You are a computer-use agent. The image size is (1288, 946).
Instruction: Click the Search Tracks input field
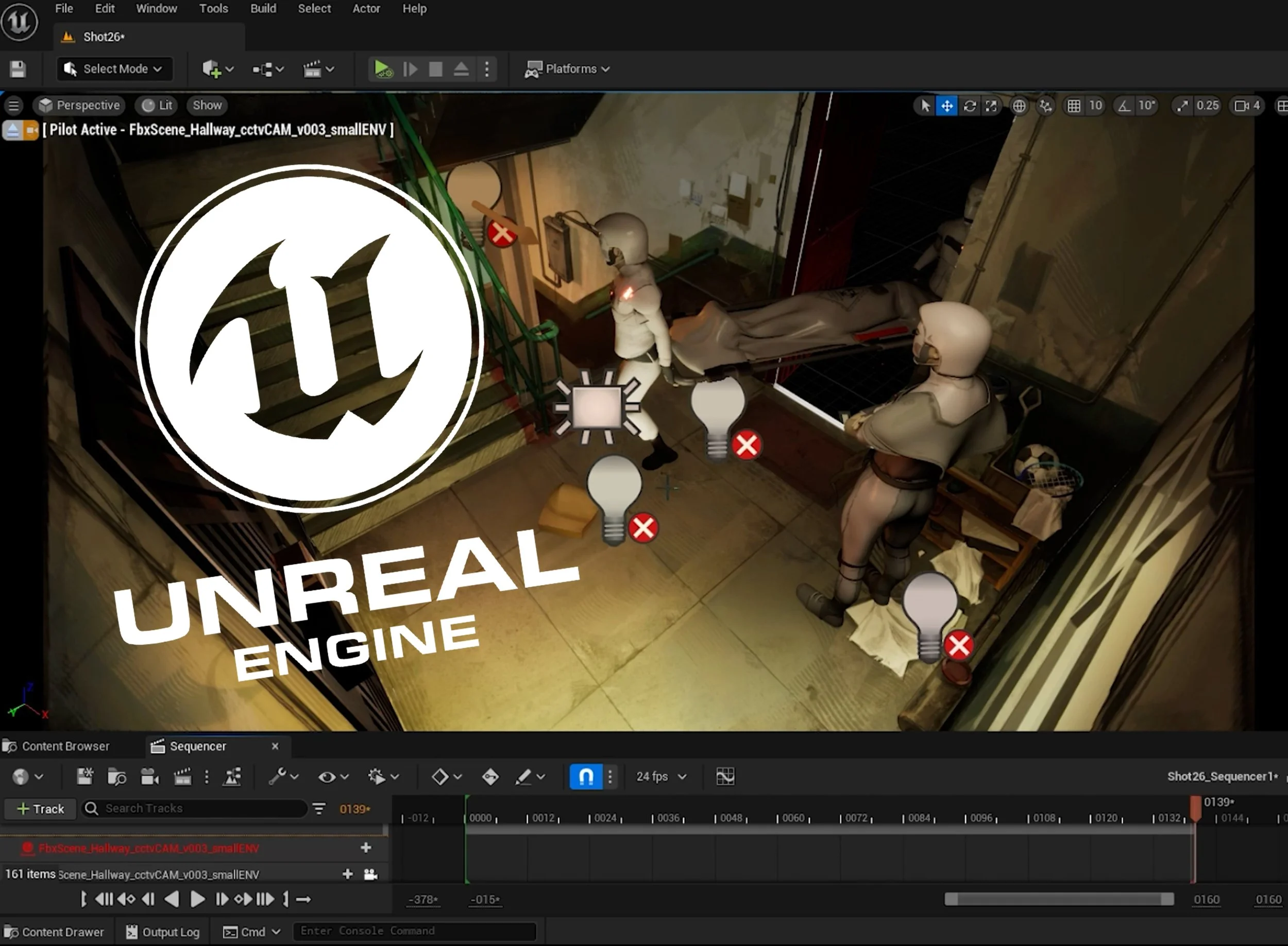pos(195,809)
